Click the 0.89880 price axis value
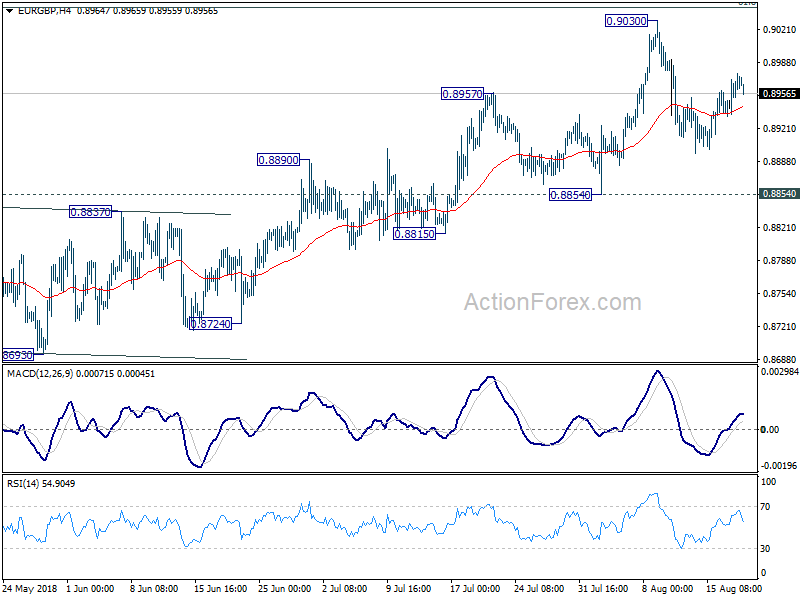This screenshot has width=800, height=600. pyautogui.click(x=780, y=63)
